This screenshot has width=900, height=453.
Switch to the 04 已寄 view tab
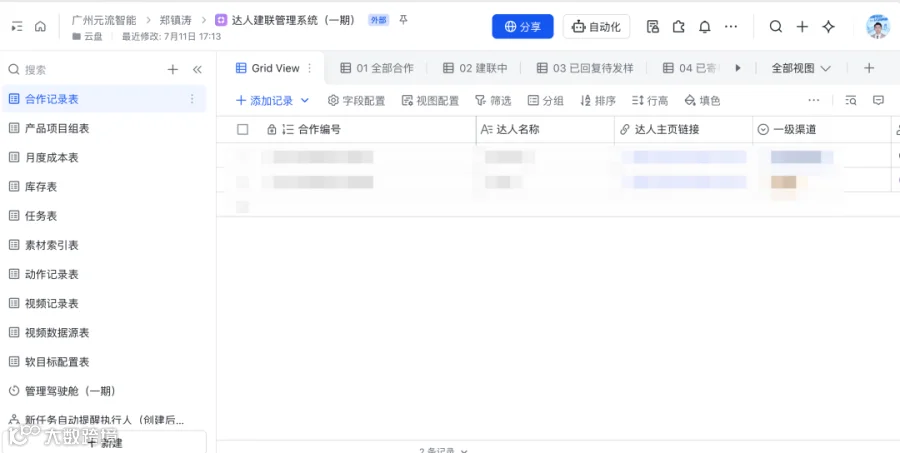(691, 68)
